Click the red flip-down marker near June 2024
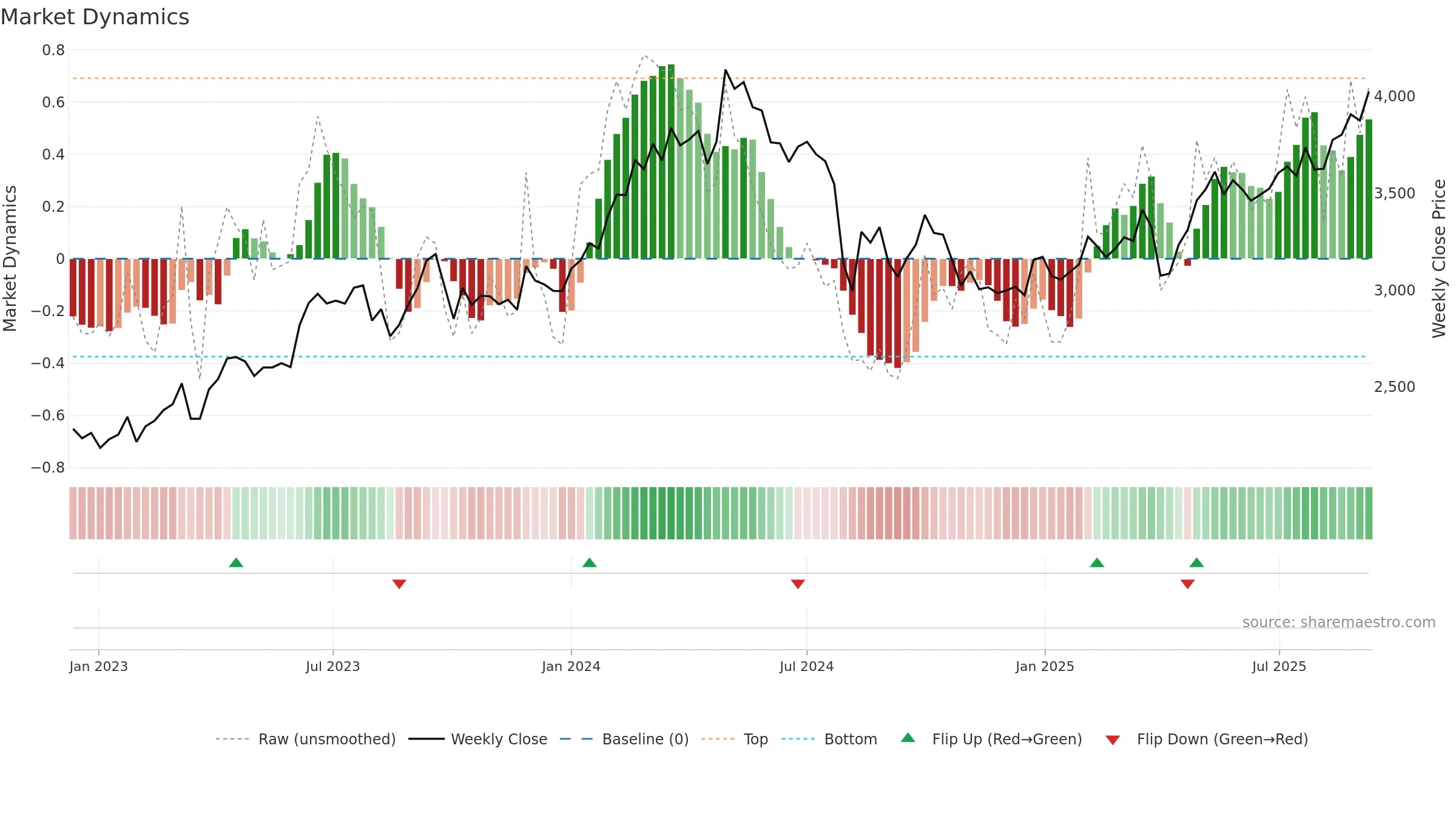Viewport: 1456px width, 819px height. (798, 584)
